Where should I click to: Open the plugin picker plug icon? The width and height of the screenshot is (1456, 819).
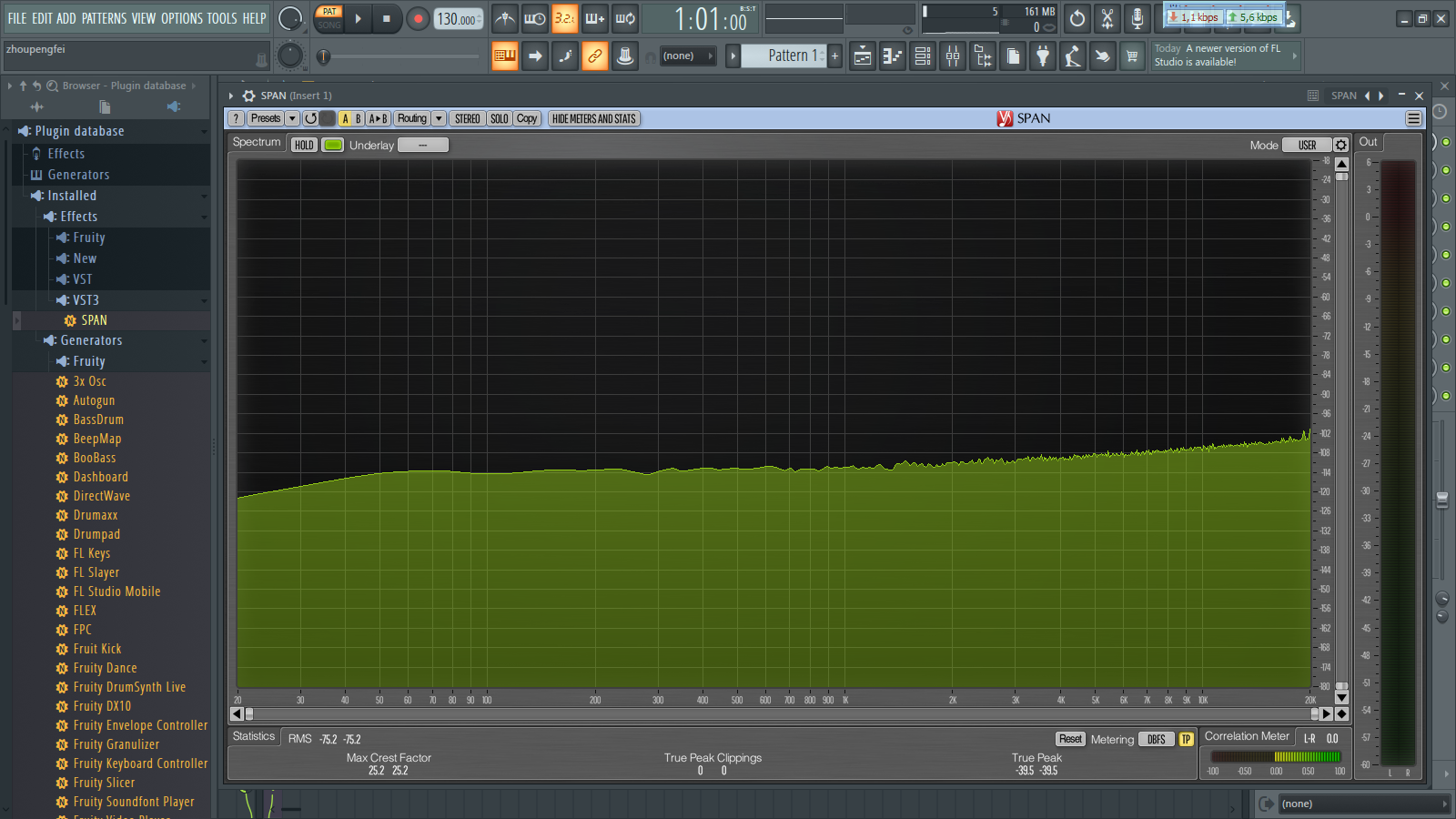point(1043,56)
